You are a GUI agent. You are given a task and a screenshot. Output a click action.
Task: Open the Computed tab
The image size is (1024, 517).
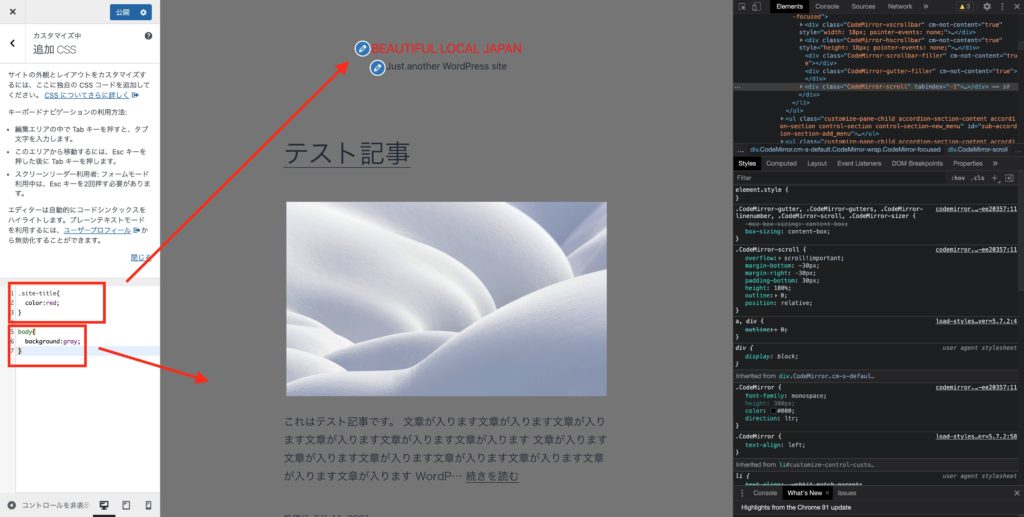pyautogui.click(x=781, y=164)
